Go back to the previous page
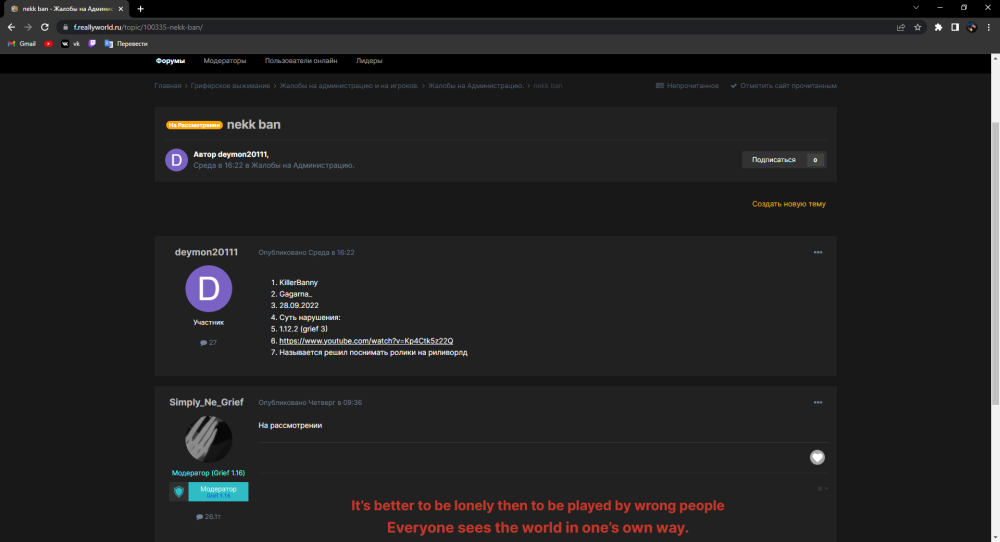This screenshot has width=1000, height=542. coord(11,27)
